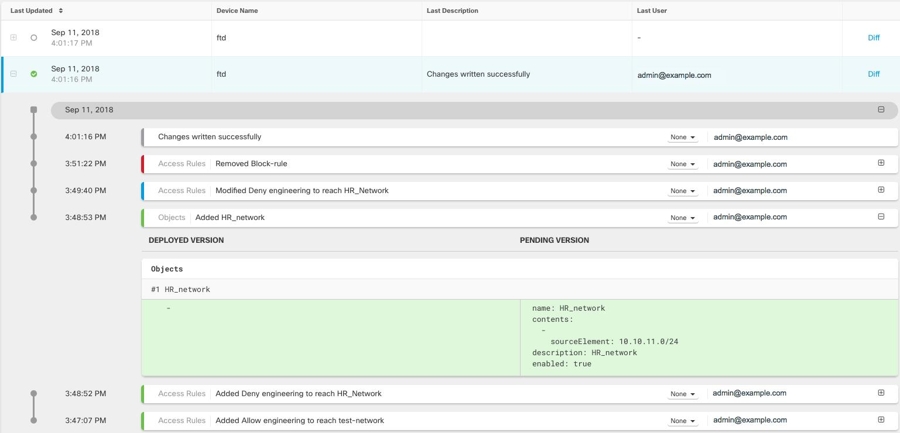Expand the Removed Block-rule change details
Viewport: 900px width, 433px height.
pyautogui.click(x=881, y=163)
